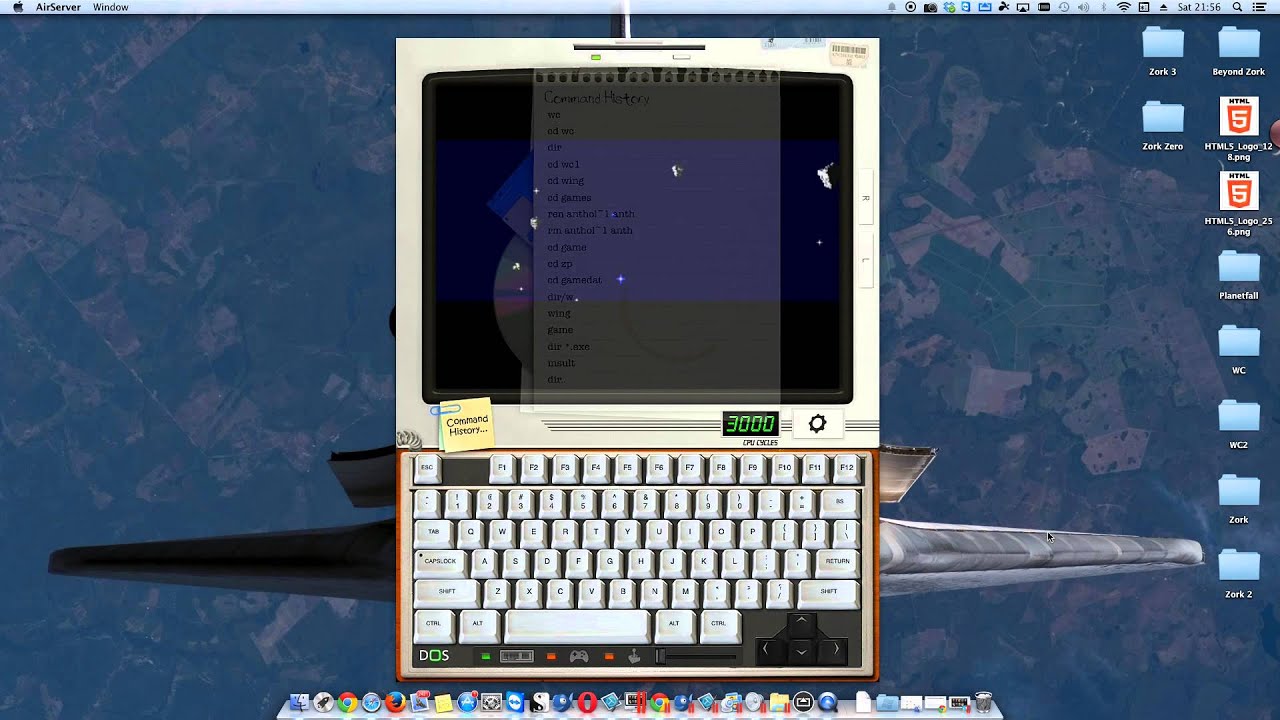Select the Zork 2 desktop folder
This screenshot has height=720, width=1280.
coord(1238,573)
